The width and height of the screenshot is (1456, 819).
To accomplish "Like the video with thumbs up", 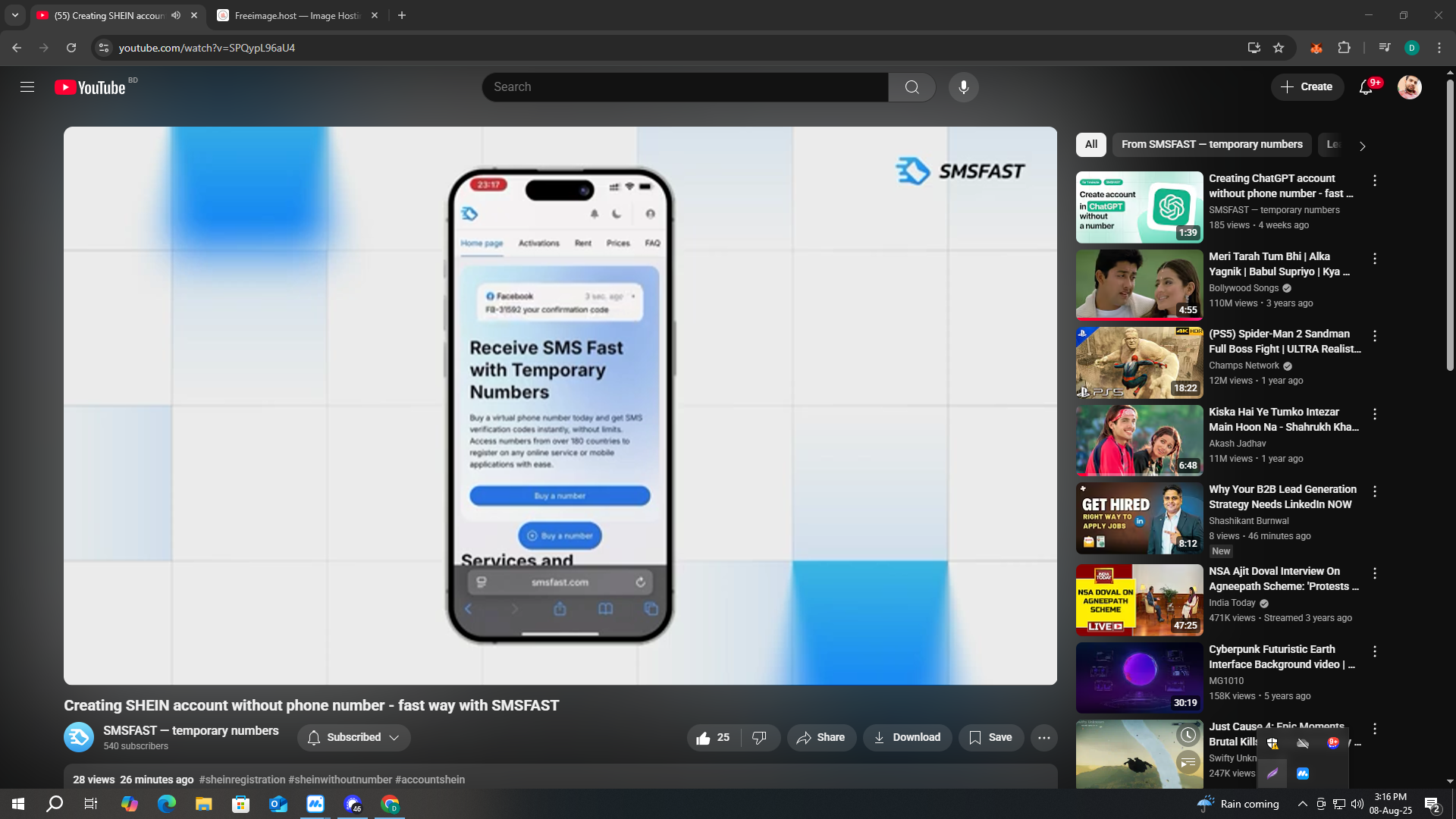I will click(713, 738).
